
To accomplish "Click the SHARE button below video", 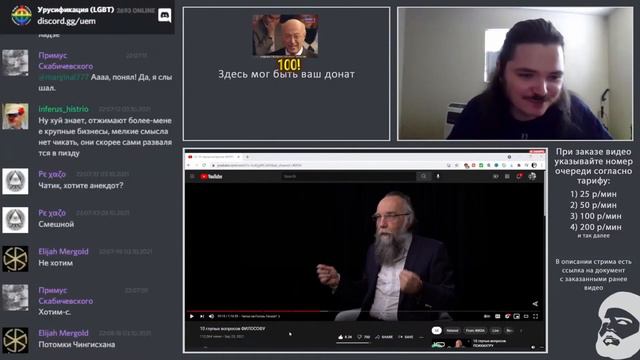I will click(x=384, y=337).
